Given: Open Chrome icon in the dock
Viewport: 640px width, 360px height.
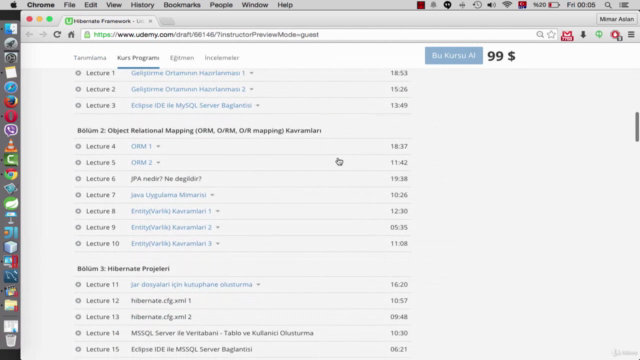Looking at the screenshot, I should (x=11, y=174).
